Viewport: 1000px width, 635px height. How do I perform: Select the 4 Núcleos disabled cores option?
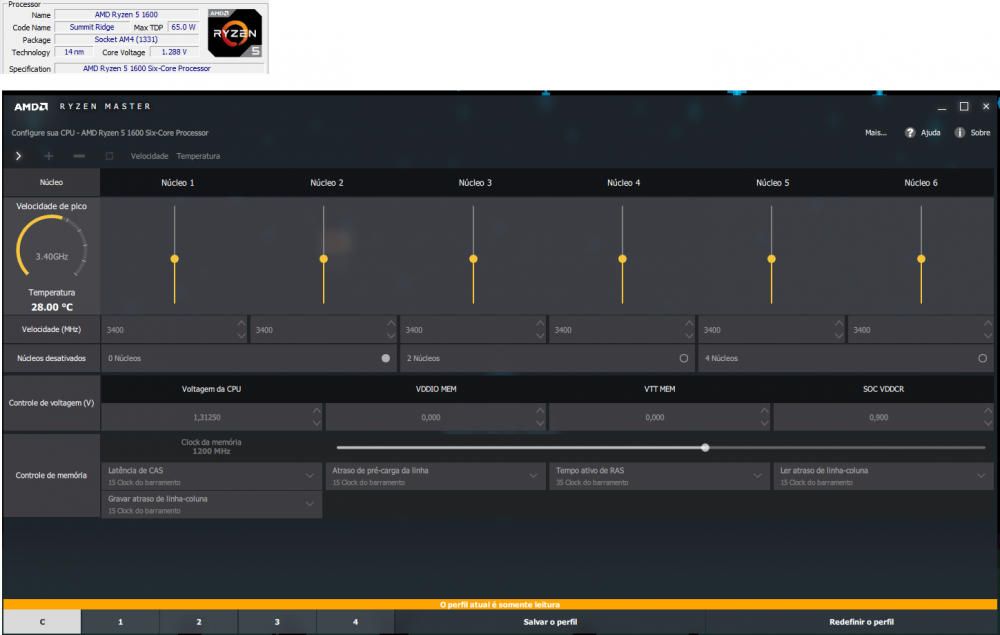[x=982, y=358]
